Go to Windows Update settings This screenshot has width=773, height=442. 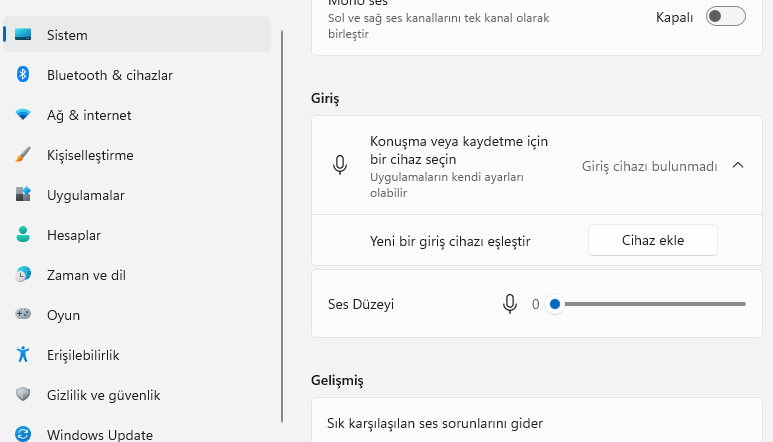99,435
